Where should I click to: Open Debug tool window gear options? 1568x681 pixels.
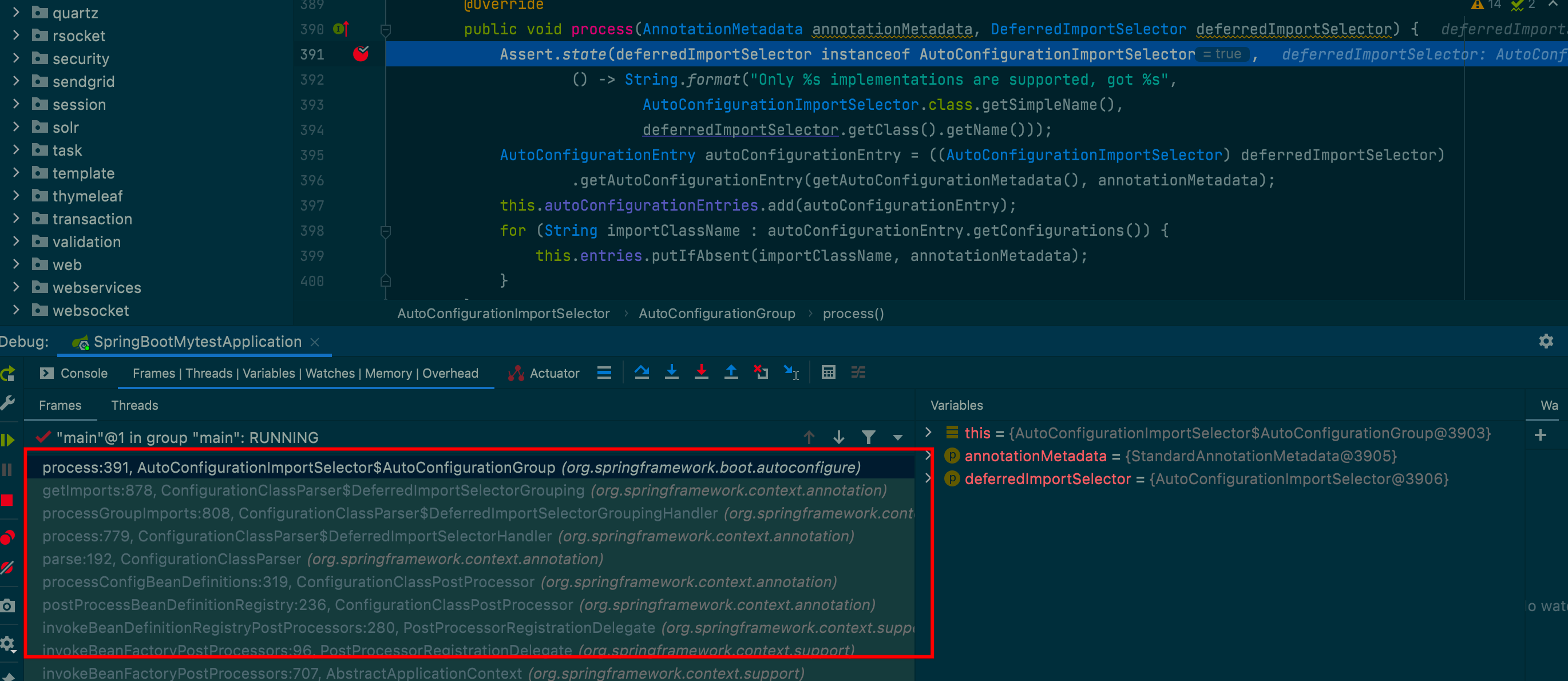click(1546, 342)
